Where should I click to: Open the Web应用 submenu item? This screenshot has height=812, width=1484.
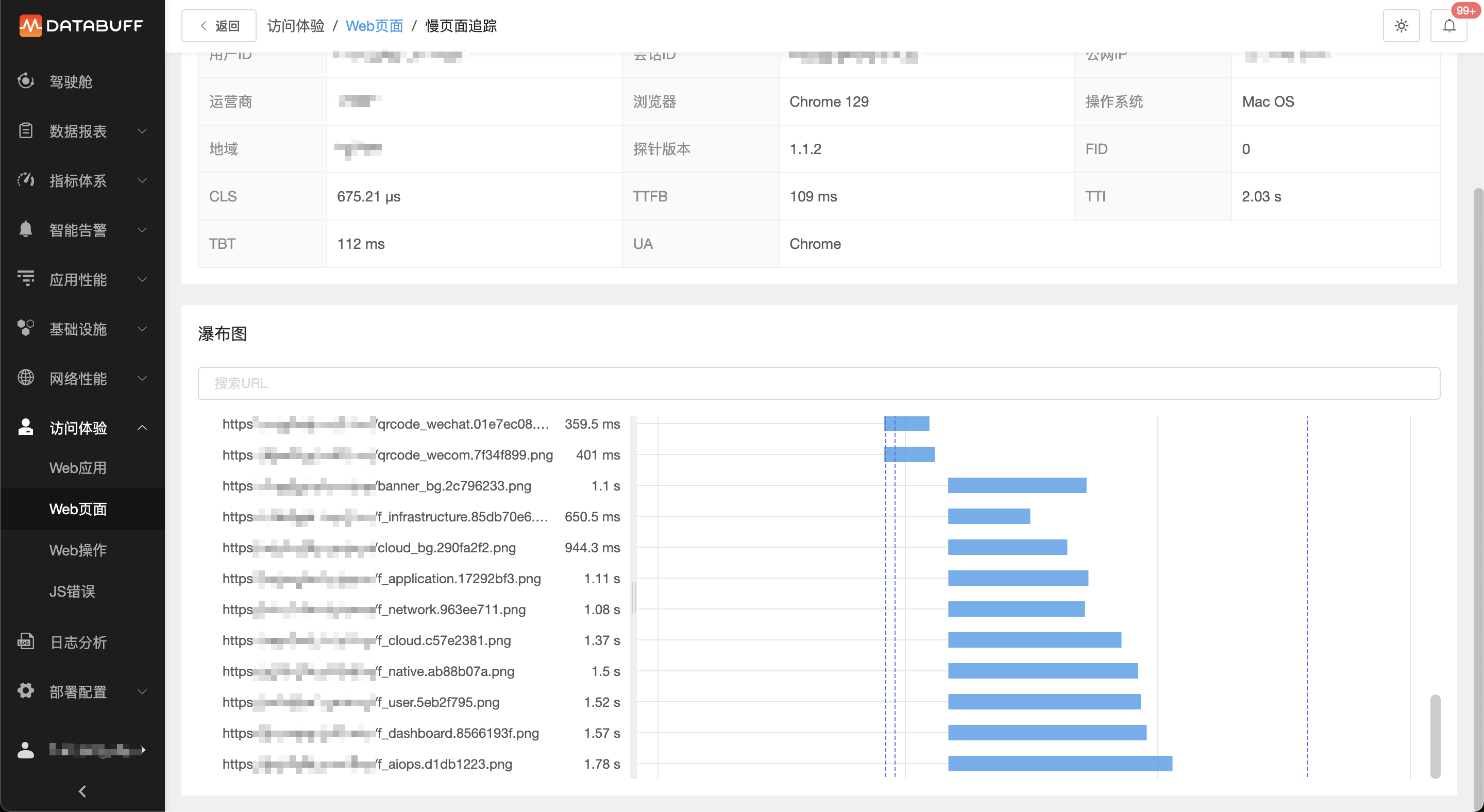point(82,468)
